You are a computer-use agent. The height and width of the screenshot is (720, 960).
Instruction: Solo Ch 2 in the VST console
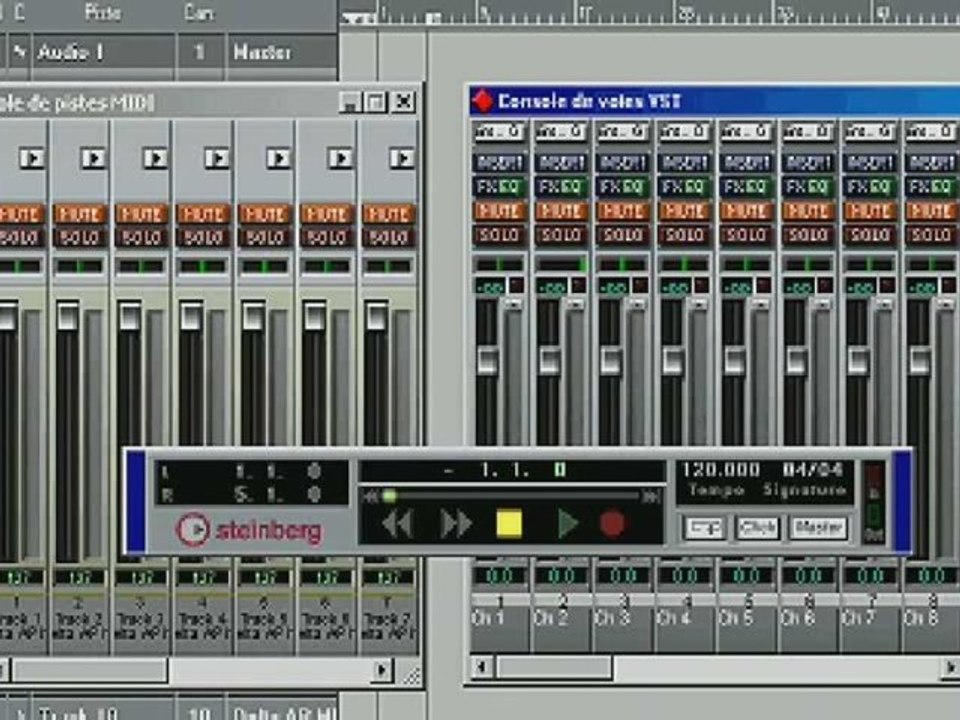point(561,234)
